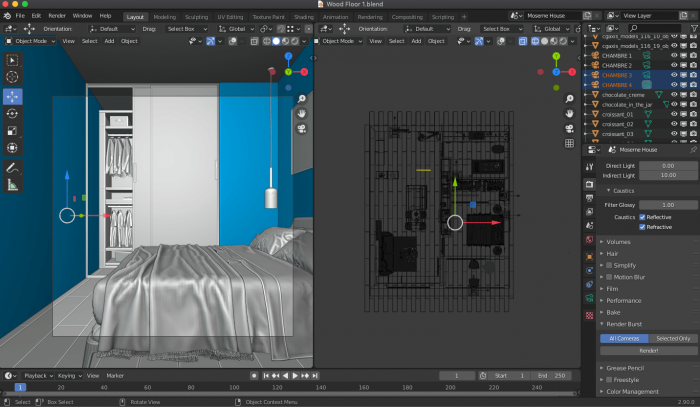Open the View Layer properties tab
The height and width of the screenshot is (407, 700).
(589, 212)
